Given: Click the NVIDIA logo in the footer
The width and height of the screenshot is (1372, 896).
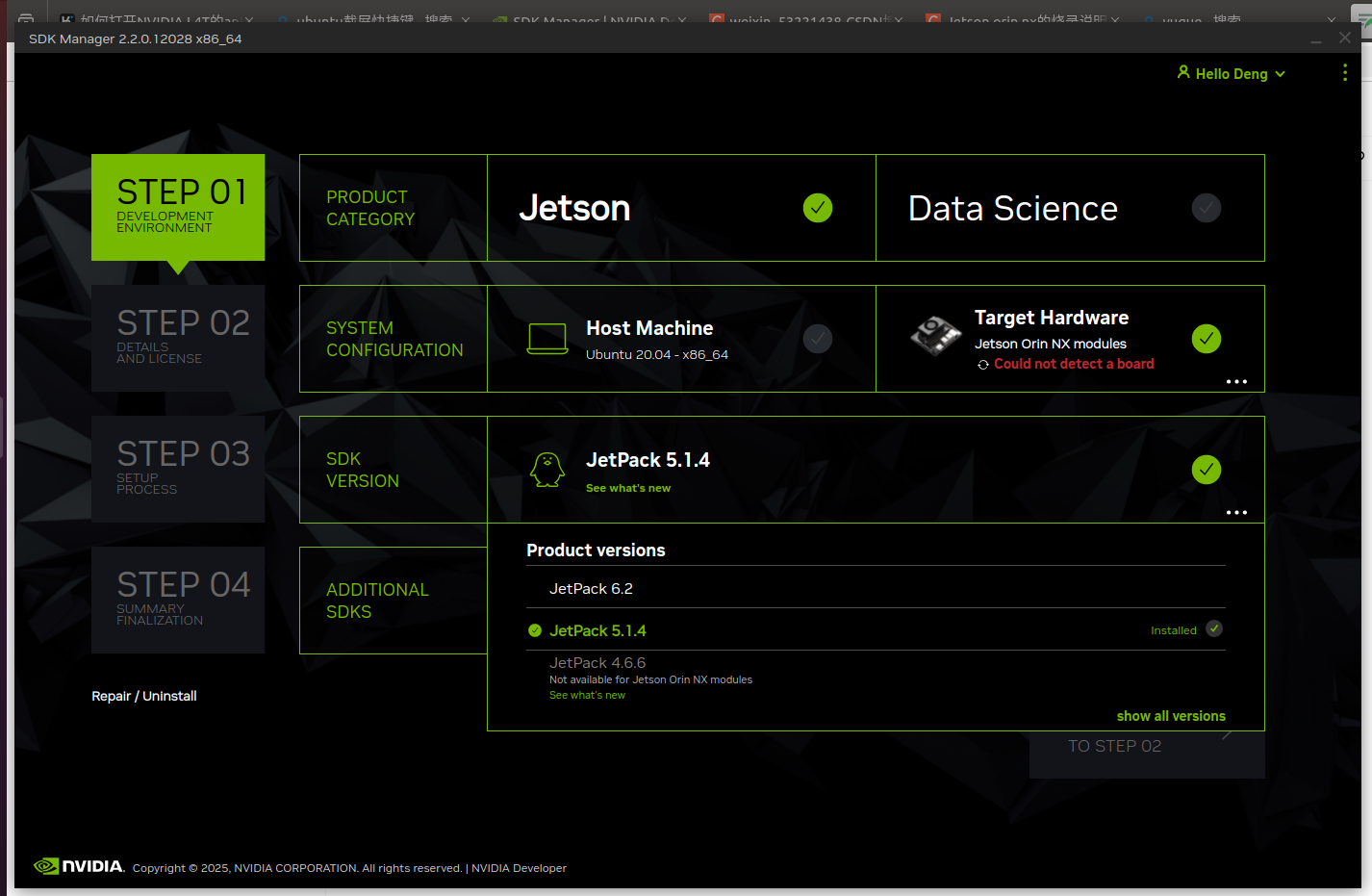Looking at the screenshot, I should coord(79,866).
